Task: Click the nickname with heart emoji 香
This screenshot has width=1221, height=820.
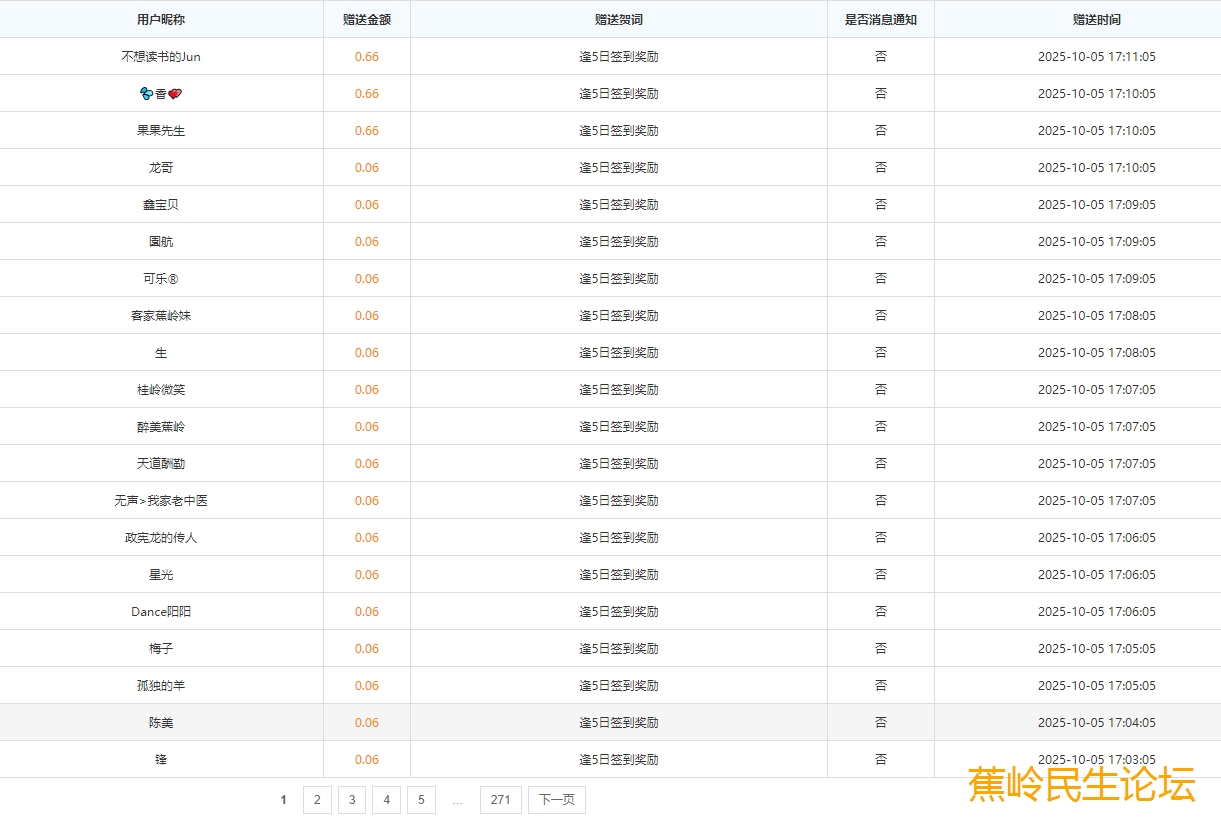Action: tap(161, 94)
